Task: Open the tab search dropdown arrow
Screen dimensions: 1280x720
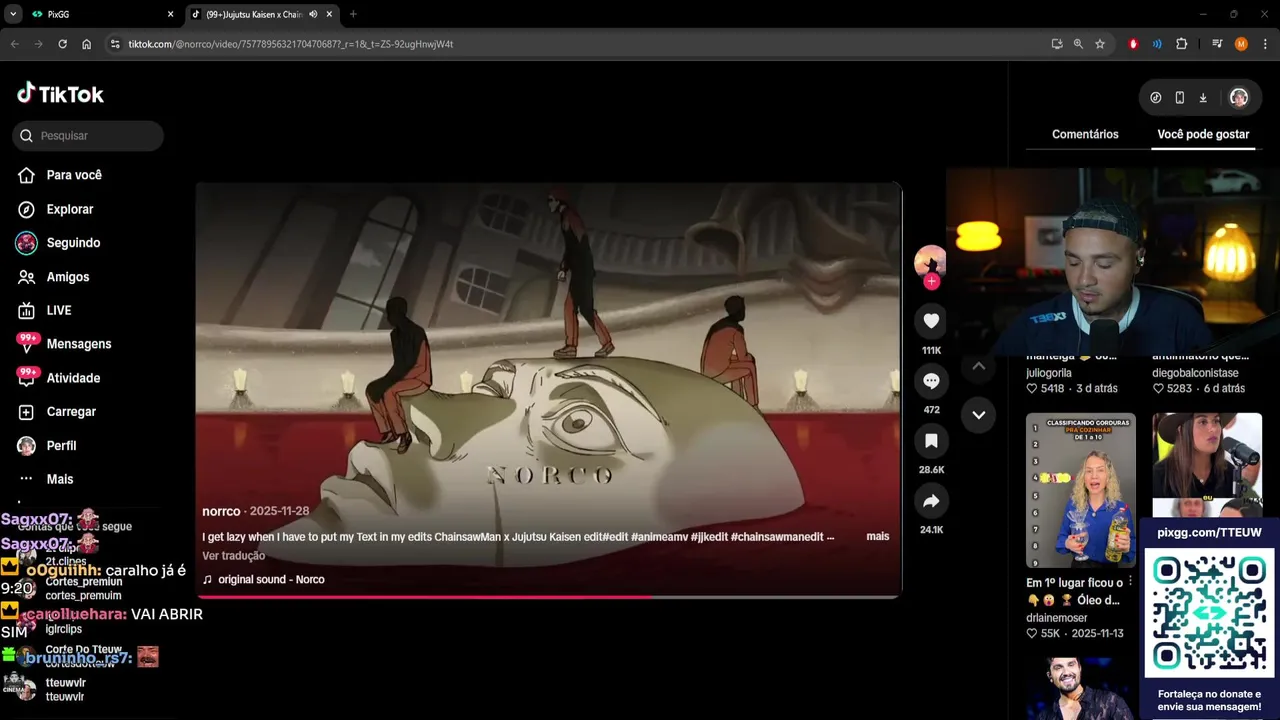Action: point(13,14)
